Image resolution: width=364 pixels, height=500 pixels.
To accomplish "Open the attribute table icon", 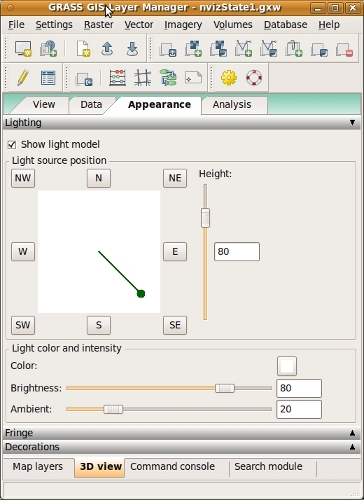I will 48,78.
